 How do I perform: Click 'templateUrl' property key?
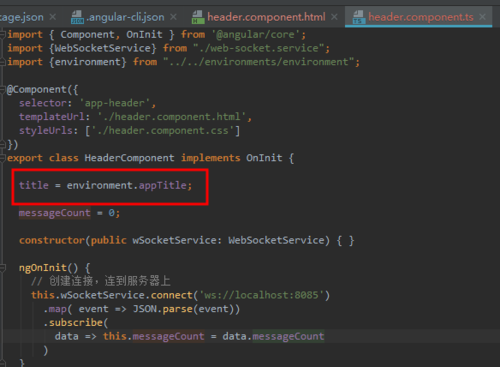(x=51, y=117)
